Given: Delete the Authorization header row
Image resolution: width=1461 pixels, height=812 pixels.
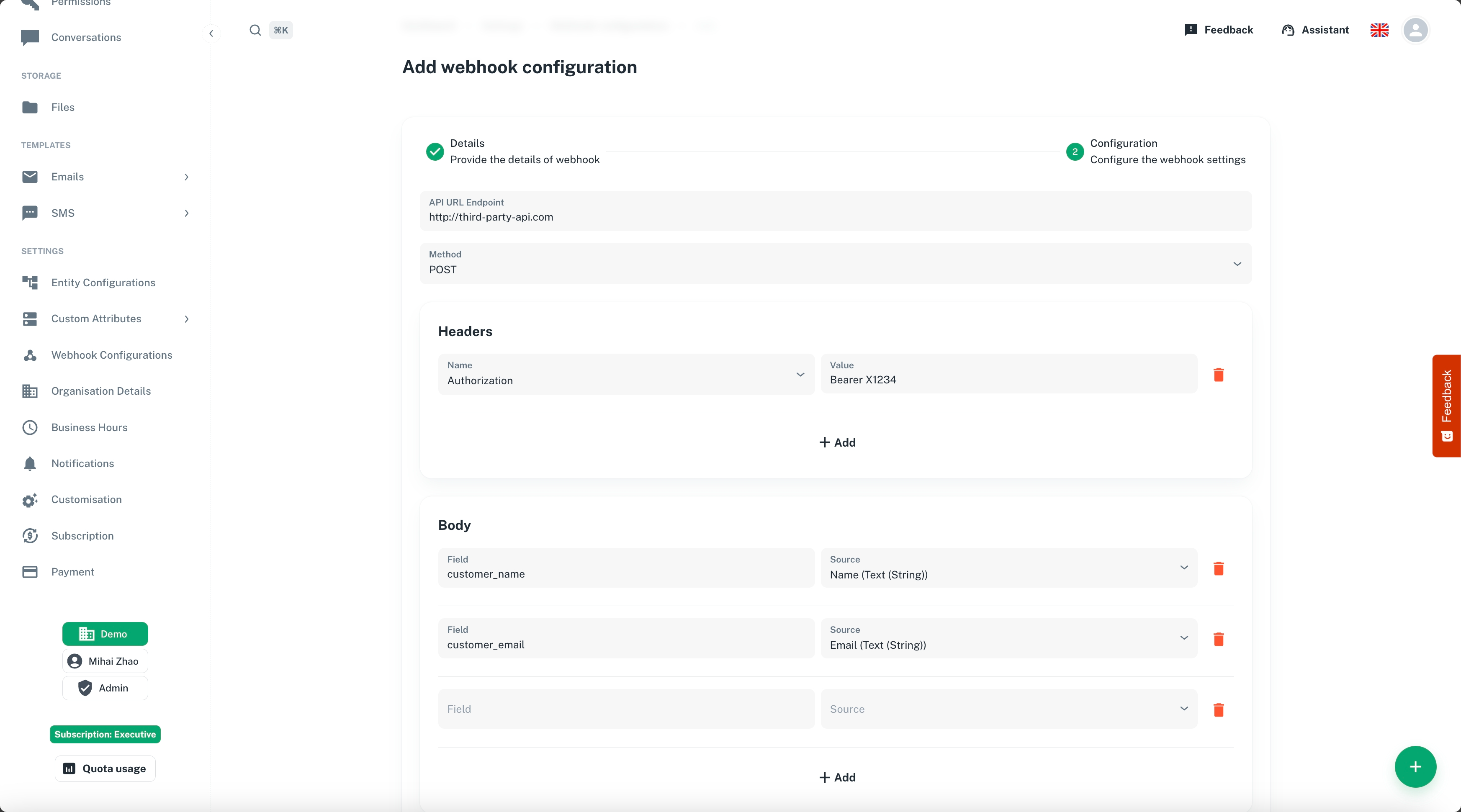Looking at the screenshot, I should coord(1218,375).
